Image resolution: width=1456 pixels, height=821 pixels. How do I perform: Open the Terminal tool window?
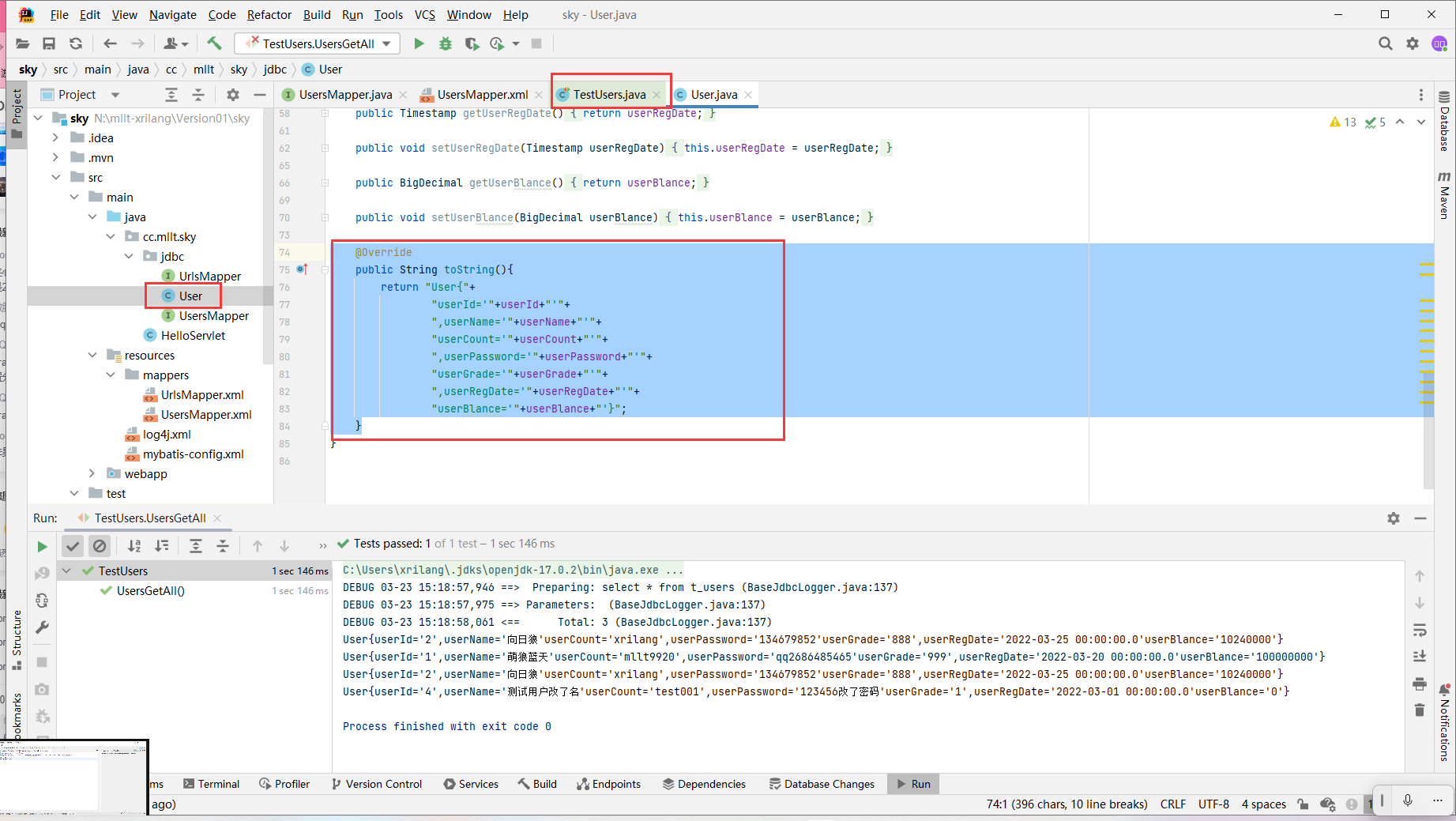211,784
